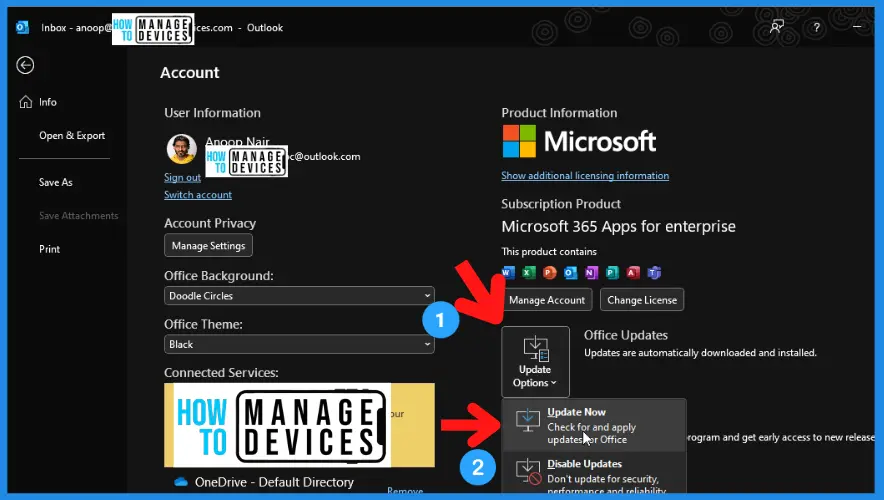Click the Connected Services label
884x500 pixels.
click(x=221, y=373)
